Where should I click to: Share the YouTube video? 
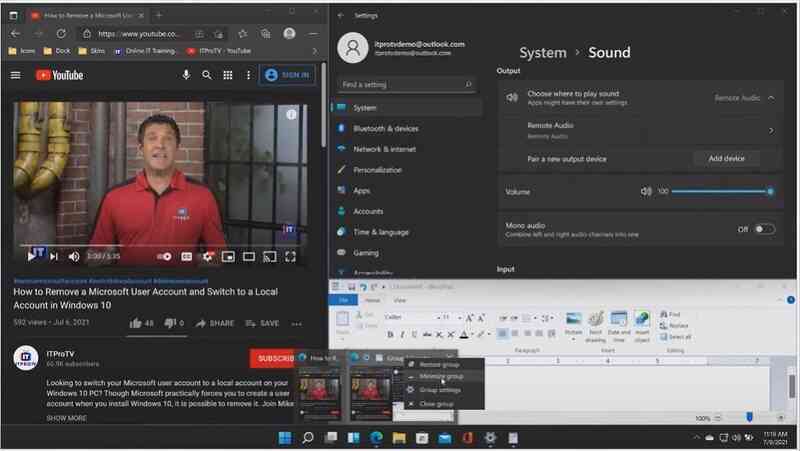point(215,323)
